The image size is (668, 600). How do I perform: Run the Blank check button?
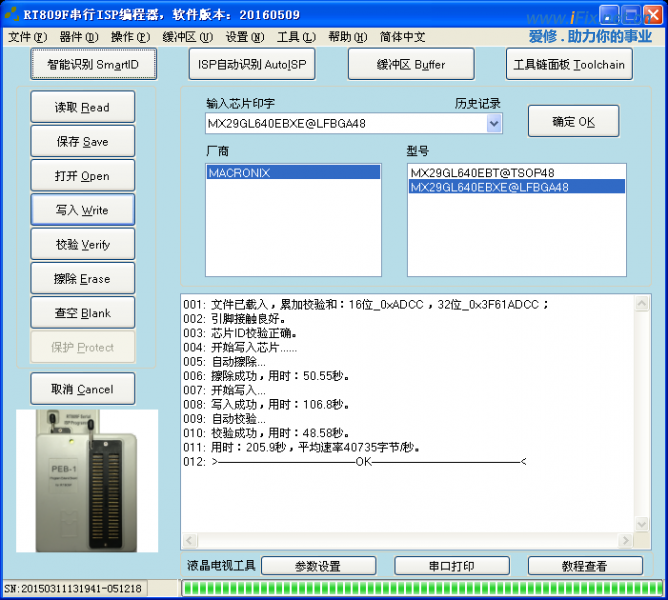[x=82, y=313]
